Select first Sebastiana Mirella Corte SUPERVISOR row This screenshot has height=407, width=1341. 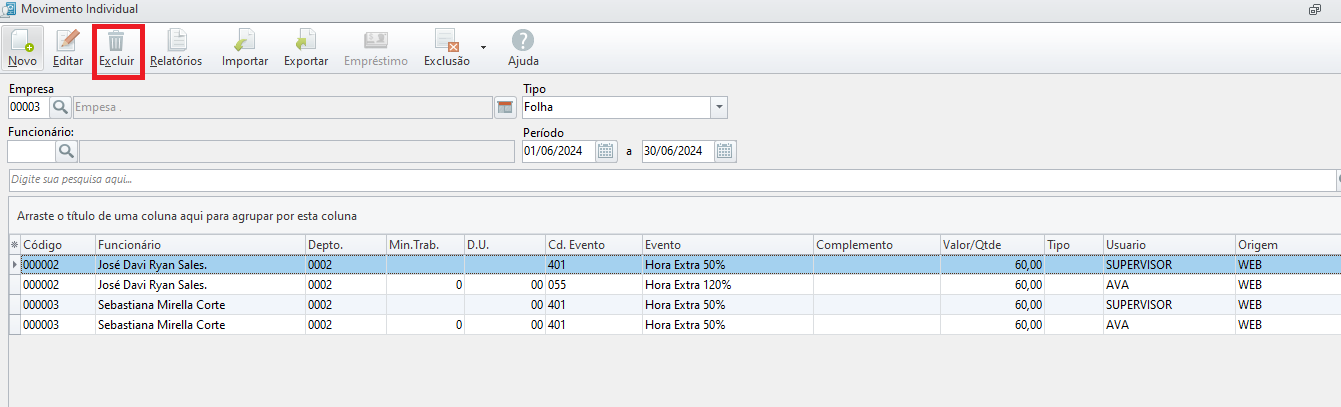click(674, 305)
